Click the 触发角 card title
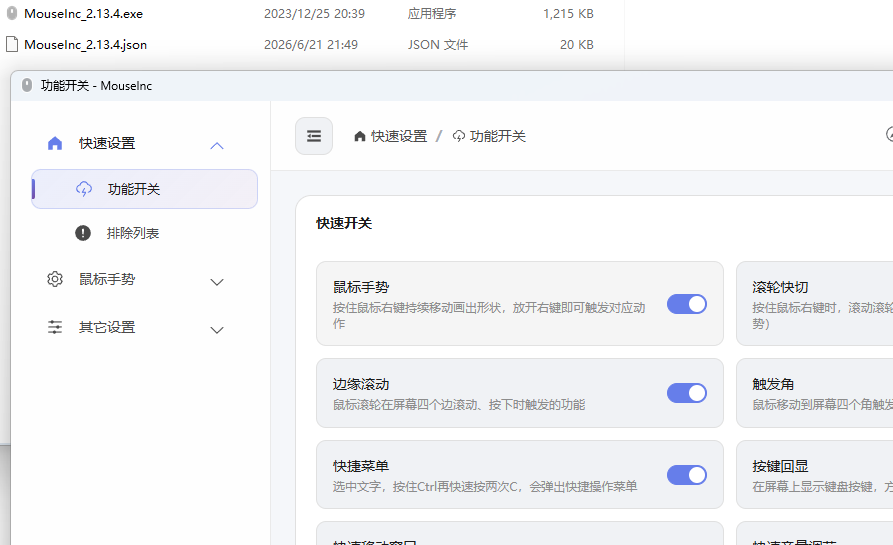Screen dimensions: 893x545 click(773, 384)
